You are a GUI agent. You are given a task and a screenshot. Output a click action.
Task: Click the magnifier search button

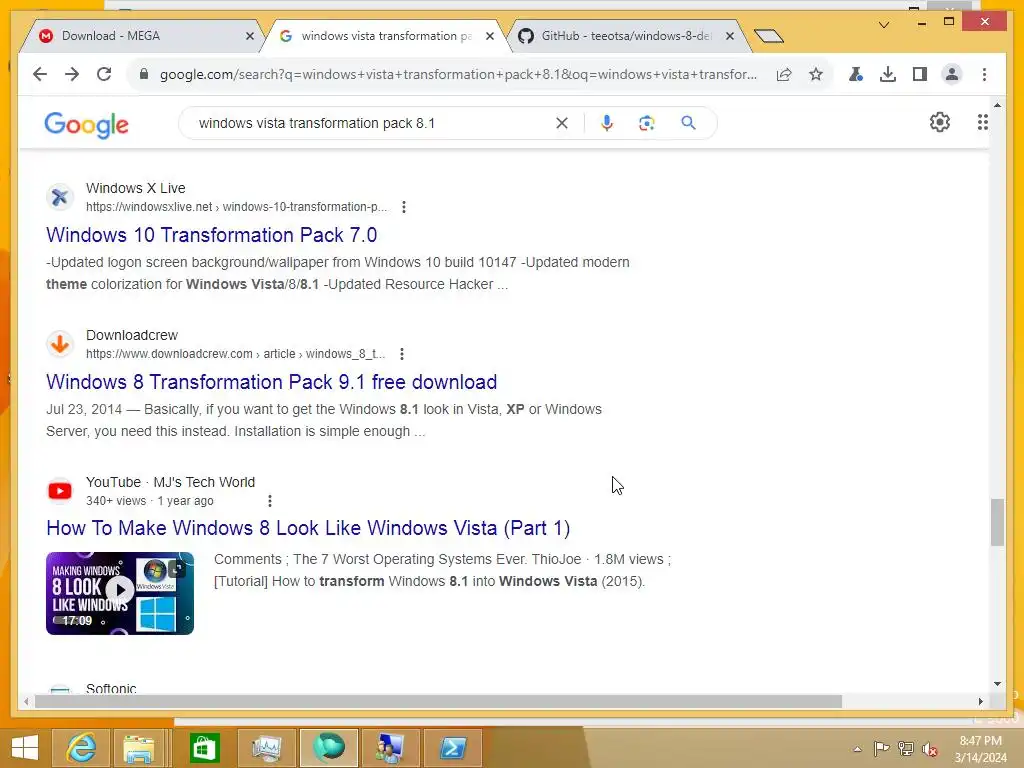coord(688,123)
